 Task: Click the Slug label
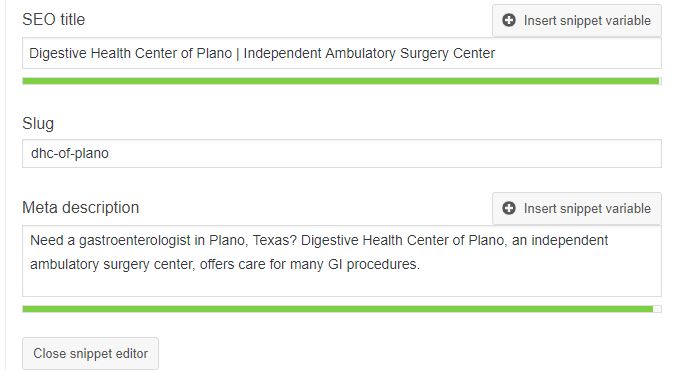click(x=38, y=124)
